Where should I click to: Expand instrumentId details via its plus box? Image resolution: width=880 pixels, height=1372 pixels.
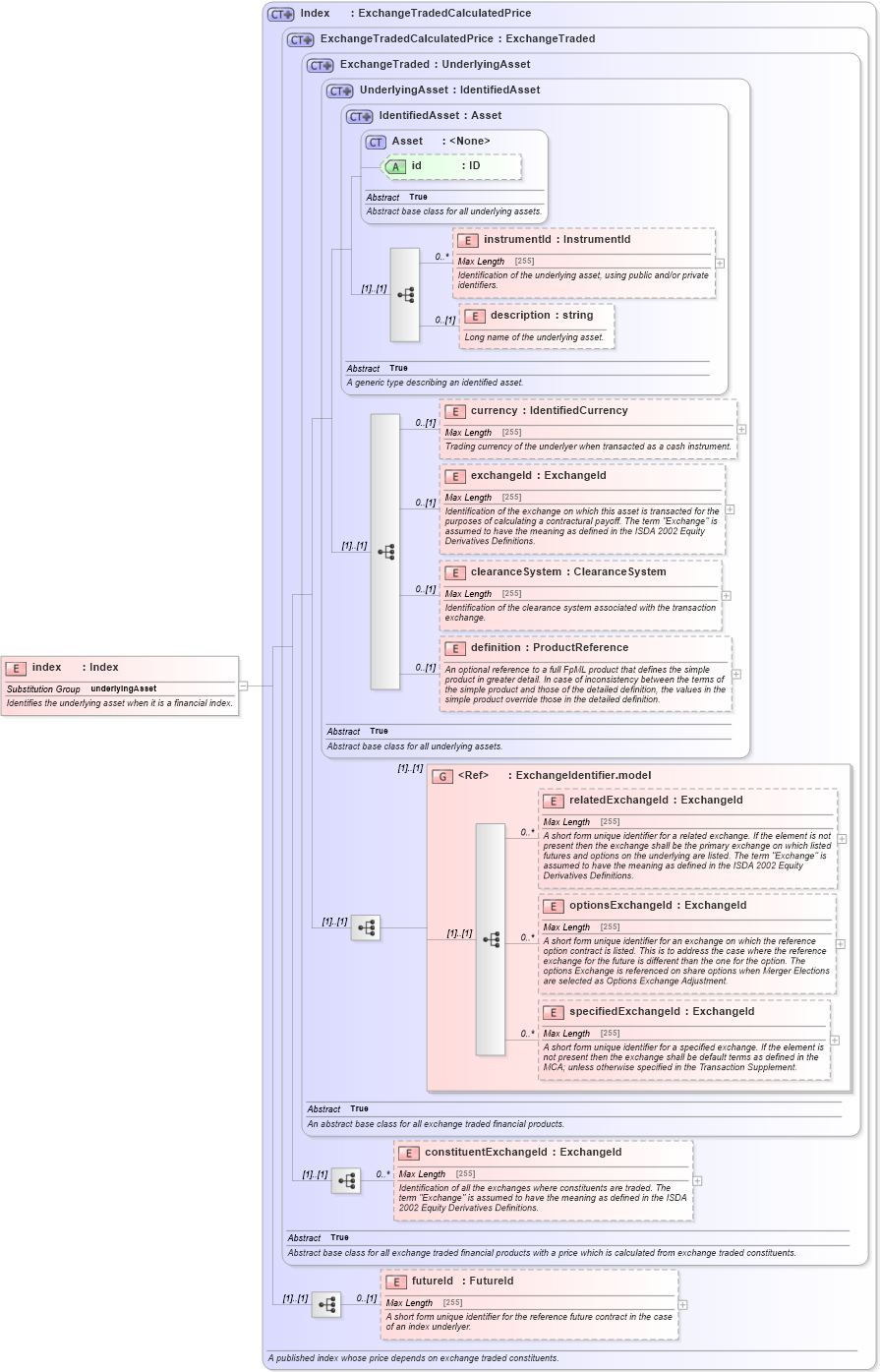(x=719, y=263)
